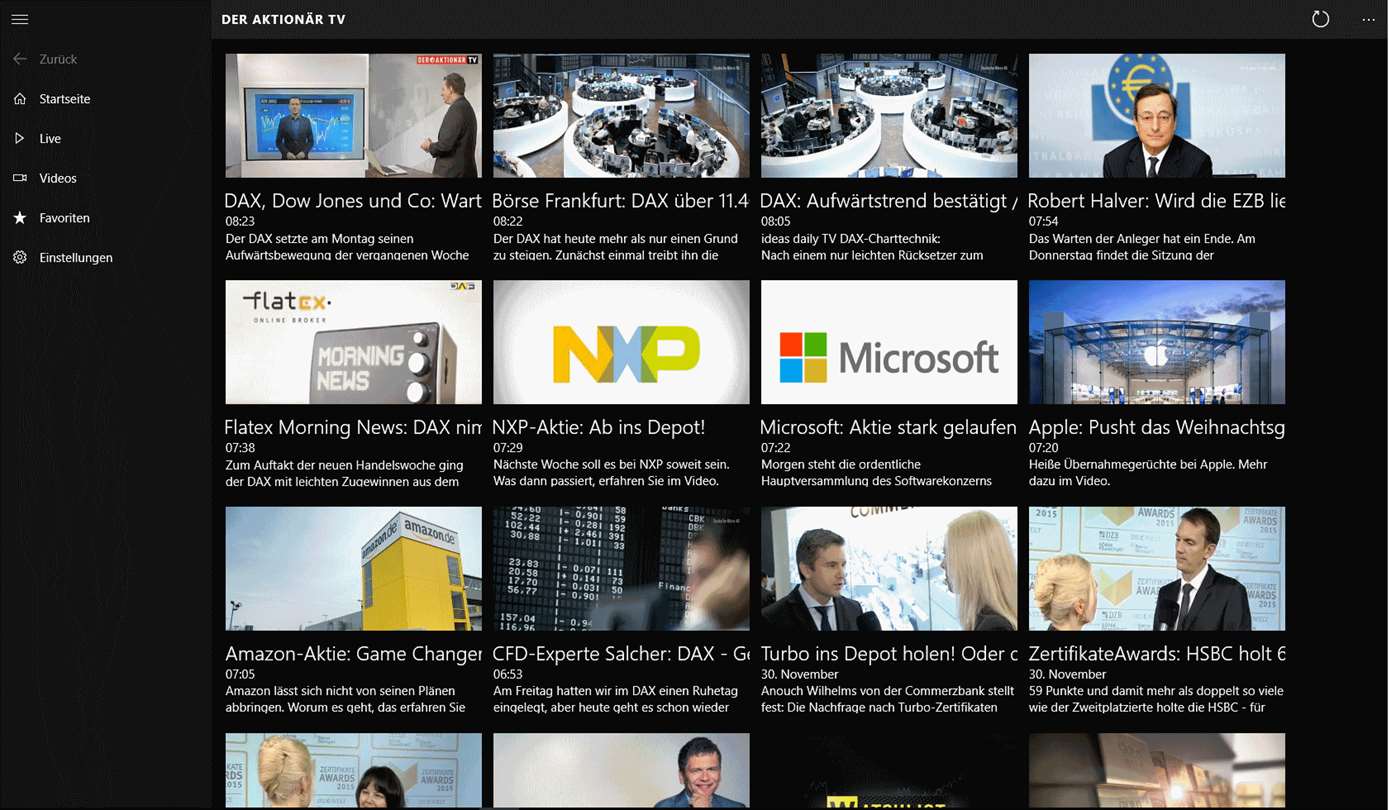This screenshot has height=810, width=1389.
Task: Click the 08:22 timestamp text
Action: pos(508,222)
